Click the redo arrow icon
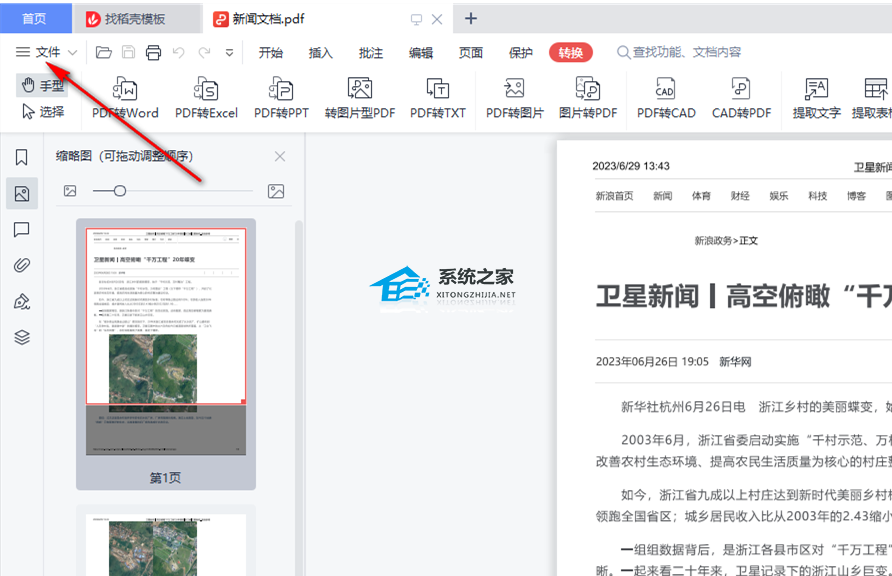892x576 pixels. click(x=204, y=53)
